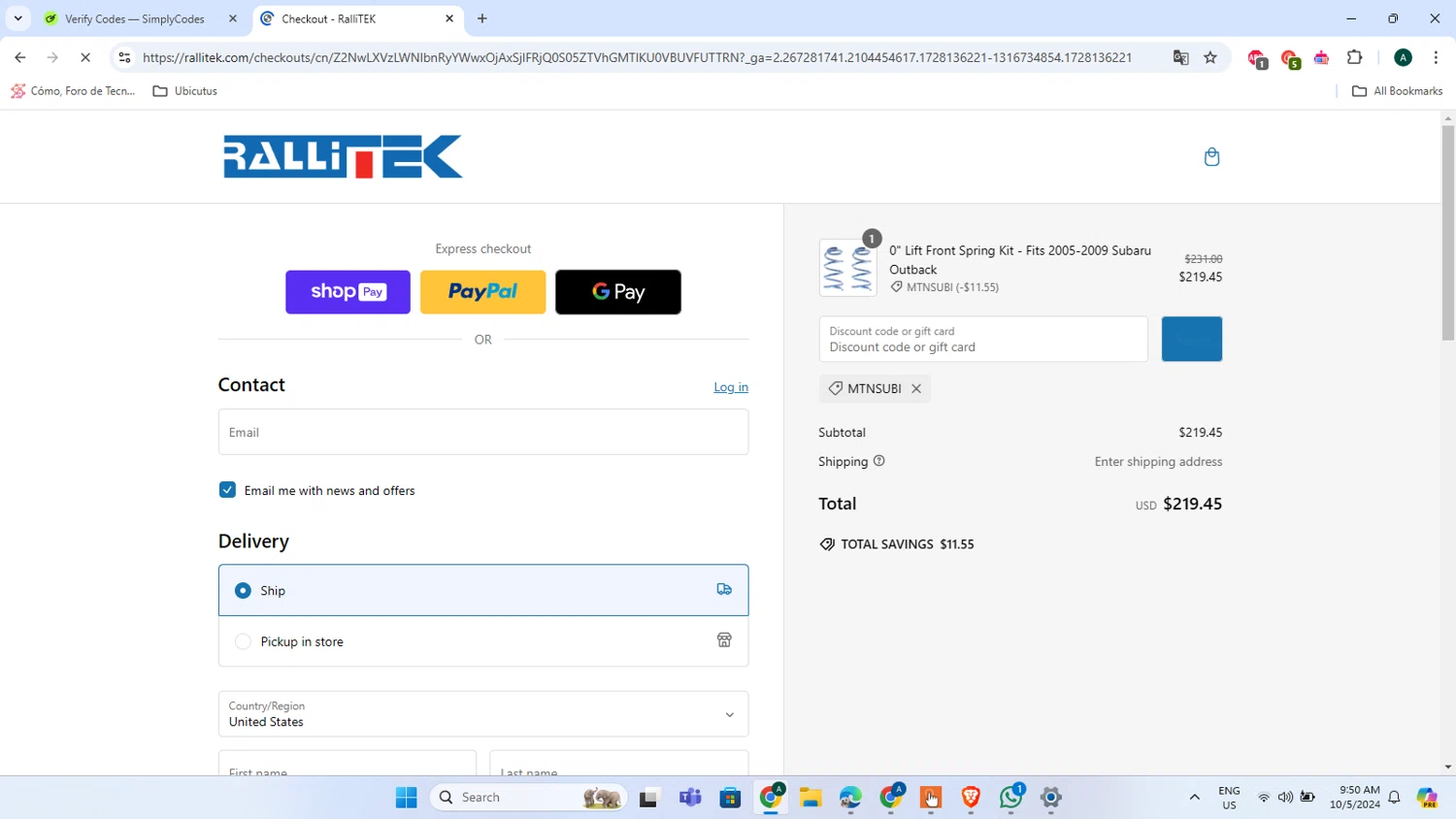Click the blue apply discount button
This screenshot has height=819, width=1456.
[x=1192, y=340]
